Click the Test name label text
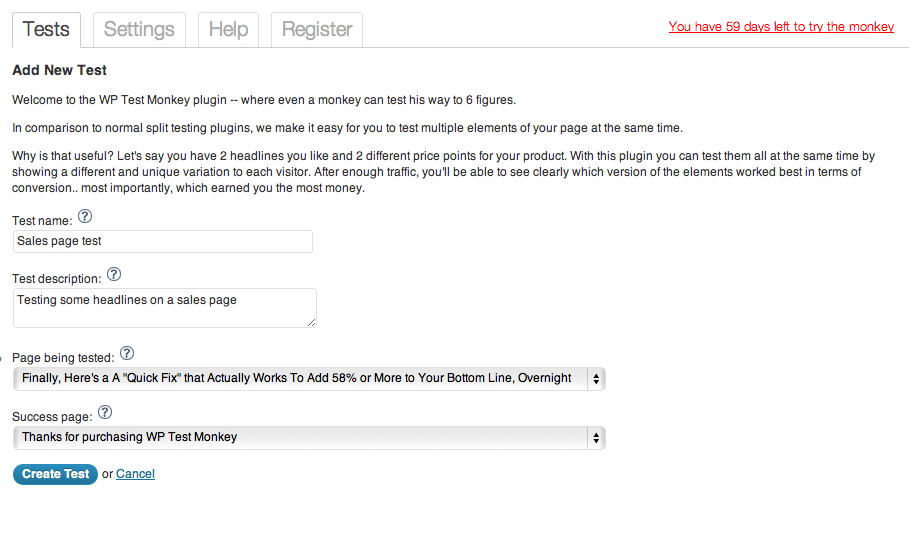 tap(42, 221)
